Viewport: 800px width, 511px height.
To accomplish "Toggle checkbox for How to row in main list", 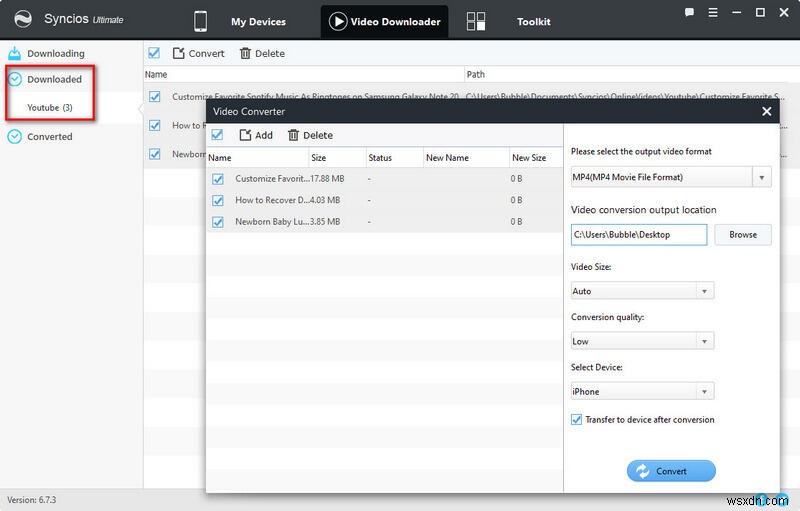I will pyautogui.click(x=155, y=125).
